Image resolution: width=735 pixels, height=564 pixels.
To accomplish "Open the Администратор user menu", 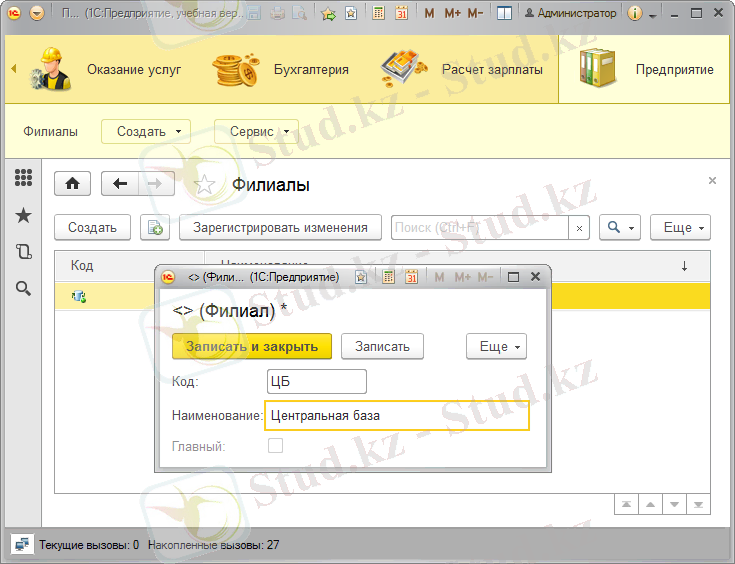I will point(570,13).
